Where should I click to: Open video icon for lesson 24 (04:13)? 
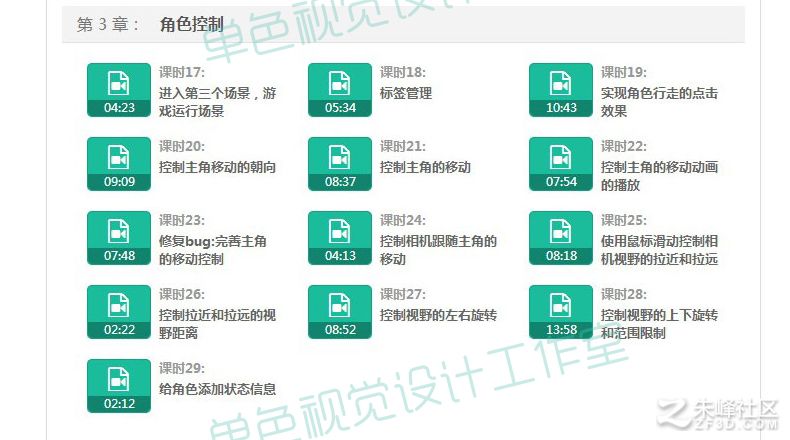(x=340, y=238)
